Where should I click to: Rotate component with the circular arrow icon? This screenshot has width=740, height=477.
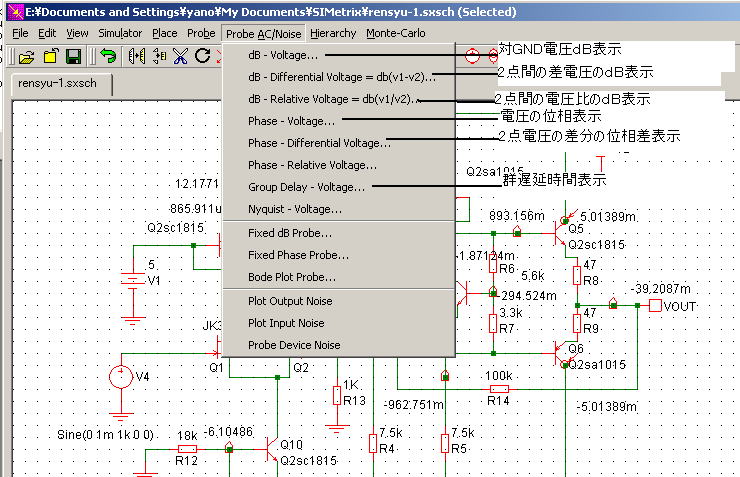(x=203, y=56)
